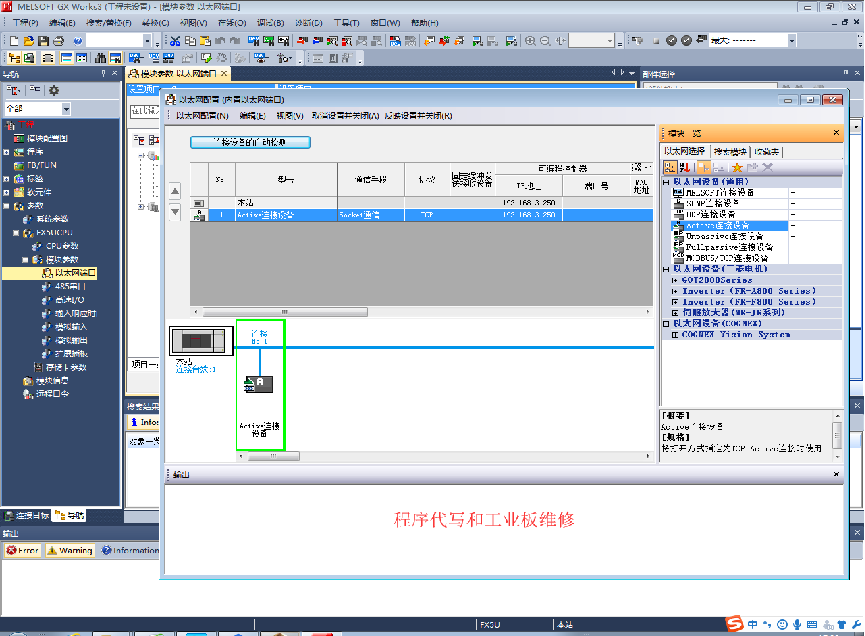865x636 pixels.
Task: Expand the GOT2000Series node
Action: pyautogui.click(x=675, y=280)
